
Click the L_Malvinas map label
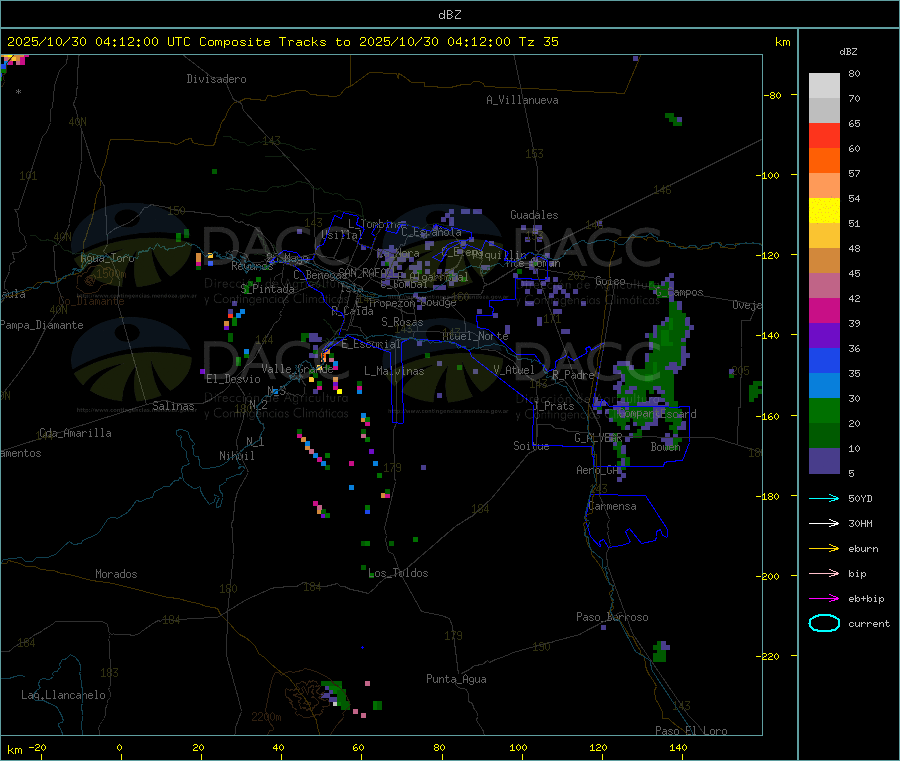(x=394, y=371)
